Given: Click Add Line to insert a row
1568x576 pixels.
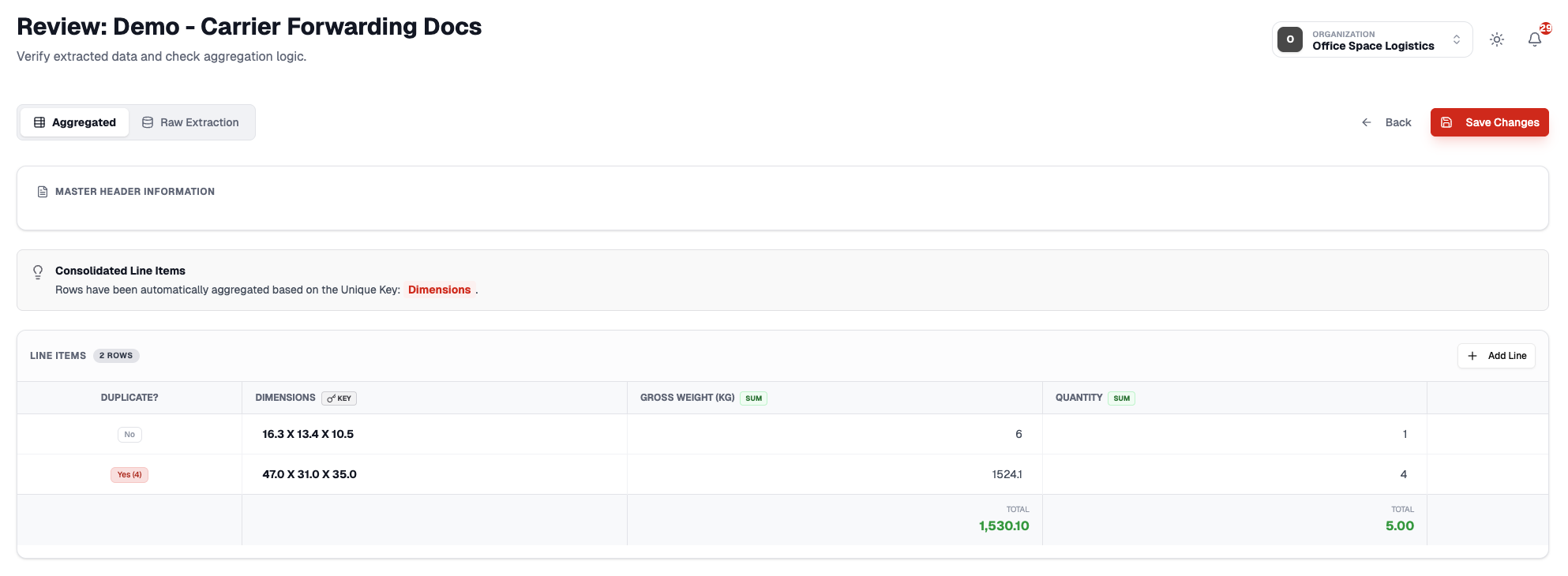Looking at the screenshot, I should click(1496, 356).
